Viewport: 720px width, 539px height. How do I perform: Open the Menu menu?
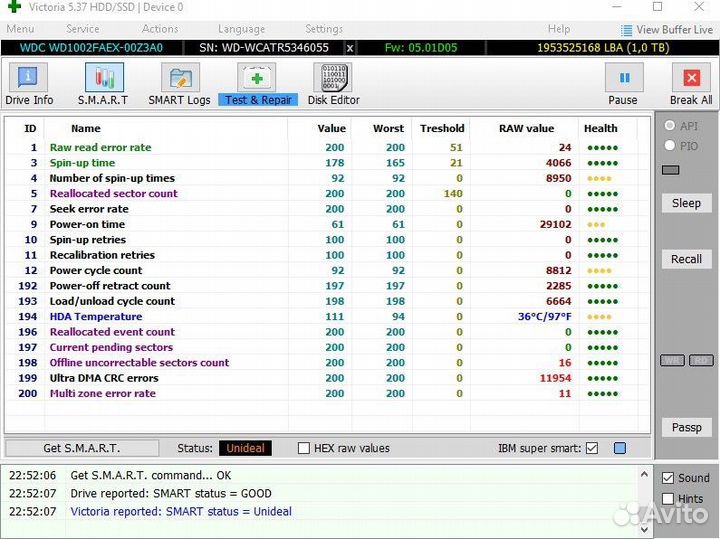coord(20,29)
